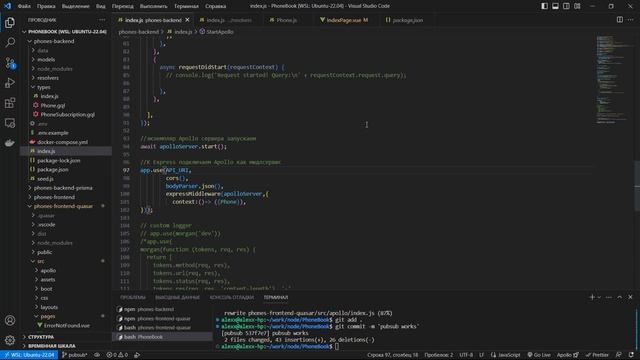Open the Файл menu

tap(24, 6)
